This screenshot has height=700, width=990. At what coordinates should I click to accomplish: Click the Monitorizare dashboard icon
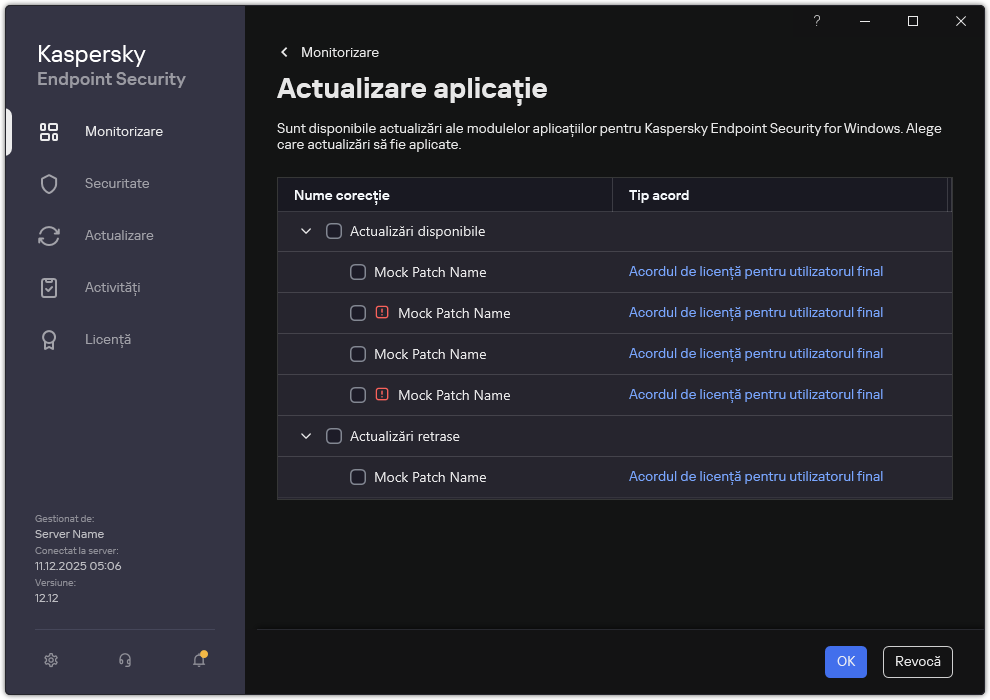click(x=49, y=131)
